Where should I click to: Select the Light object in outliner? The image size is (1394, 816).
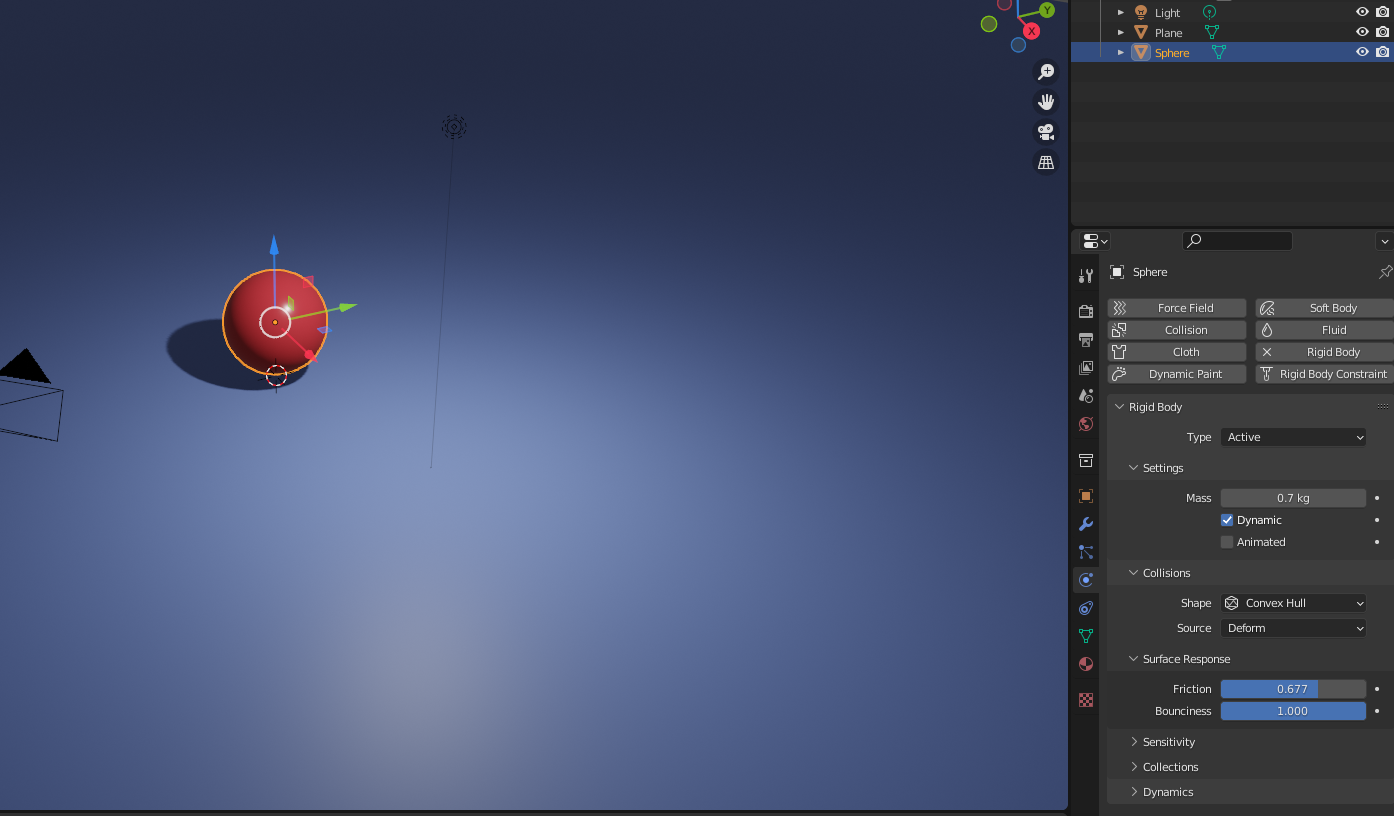pyautogui.click(x=1167, y=13)
